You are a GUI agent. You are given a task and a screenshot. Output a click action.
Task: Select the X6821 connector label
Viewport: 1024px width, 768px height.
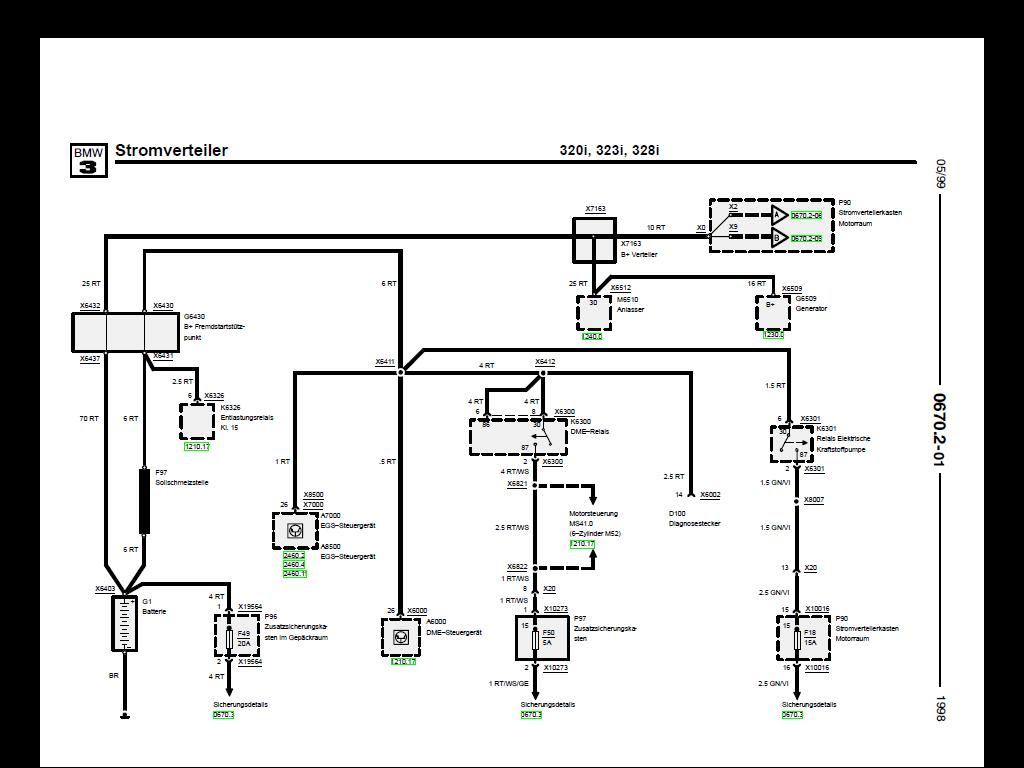(517, 484)
